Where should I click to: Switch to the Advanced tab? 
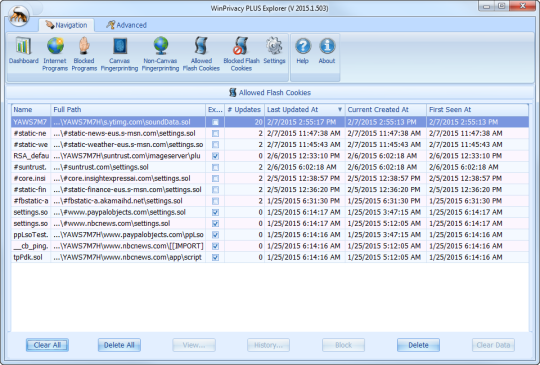click(x=126, y=25)
